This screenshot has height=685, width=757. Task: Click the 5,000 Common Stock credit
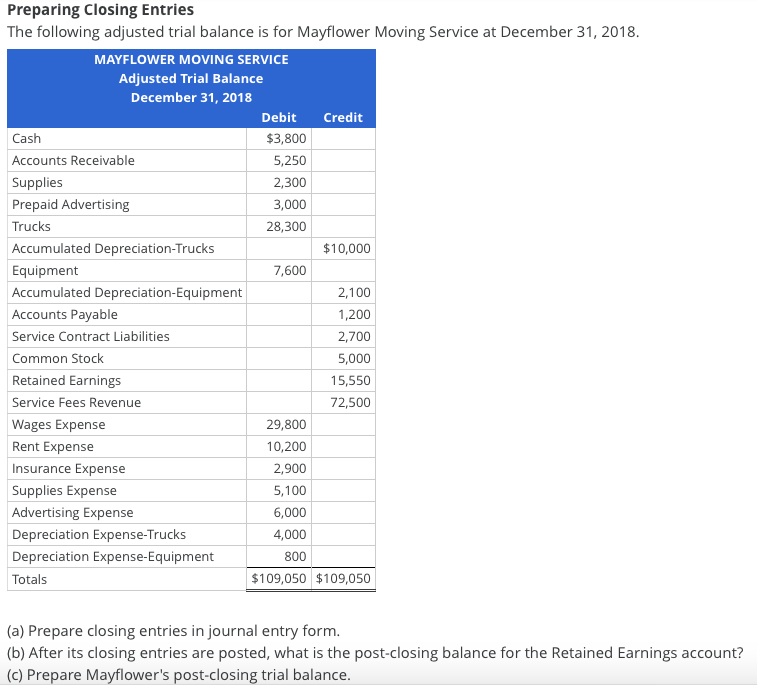(x=354, y=359)
